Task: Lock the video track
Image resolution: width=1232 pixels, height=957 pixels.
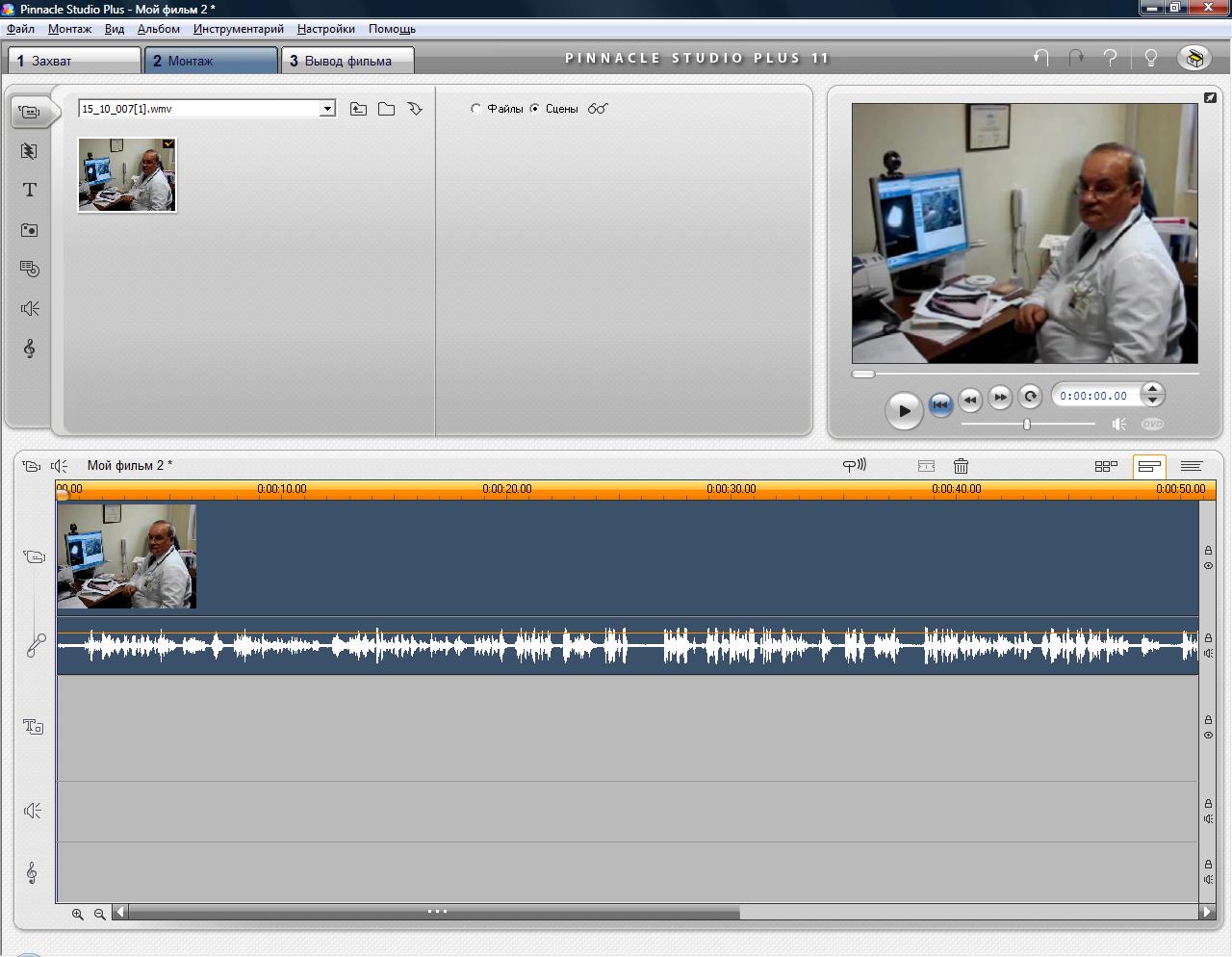Action: pos(1208,551)
